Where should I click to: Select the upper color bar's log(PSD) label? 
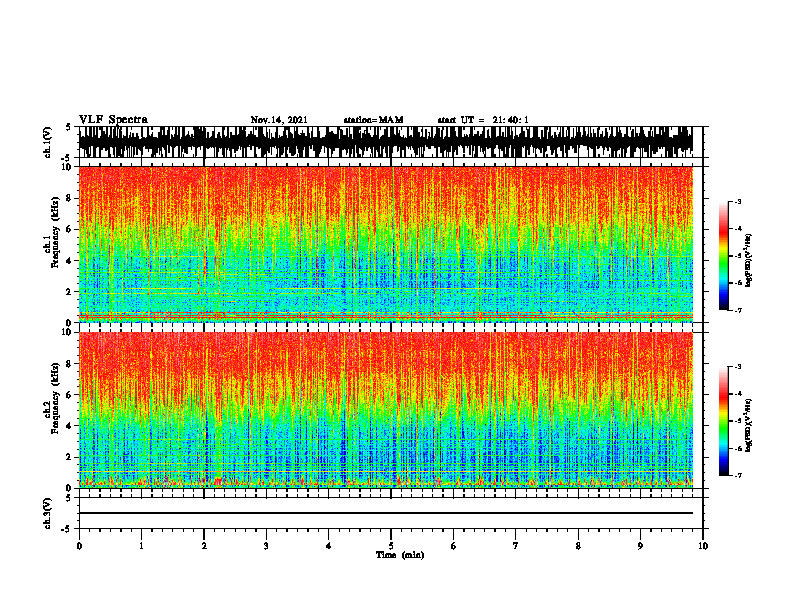[748, 261]
